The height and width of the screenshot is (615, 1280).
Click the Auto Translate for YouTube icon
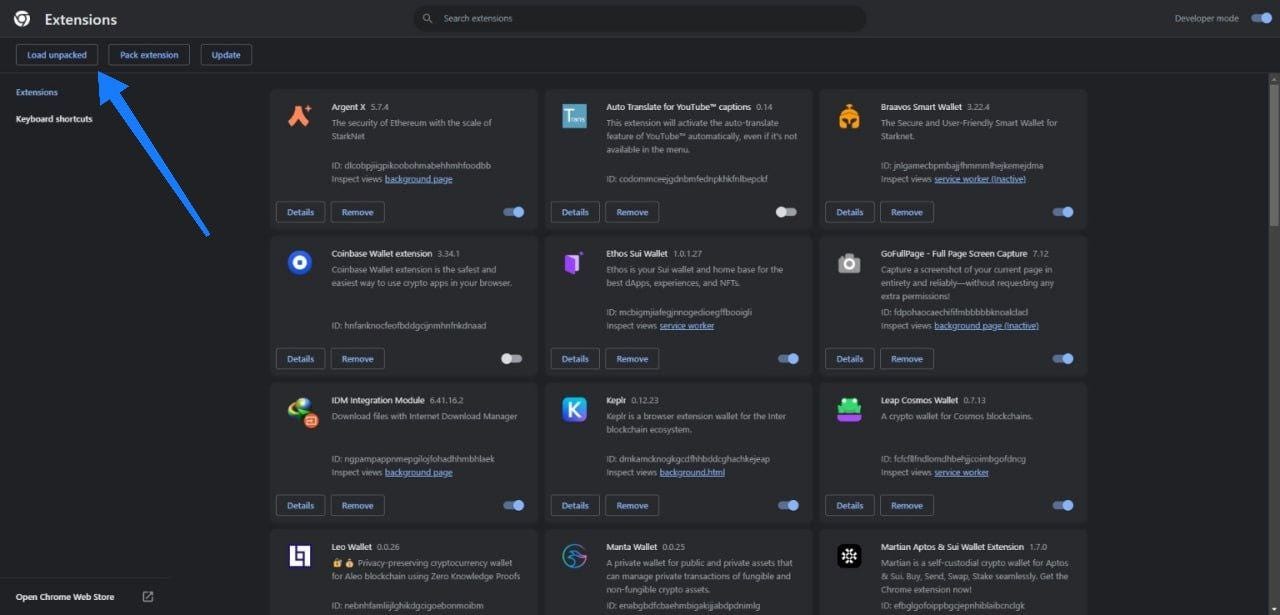point(574,116)
